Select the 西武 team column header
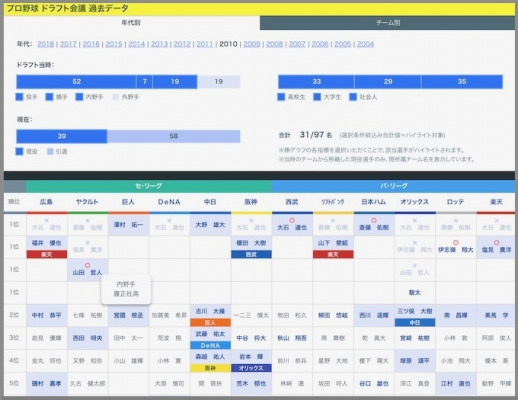Viewport: 518px width, 400px height. 292,202
